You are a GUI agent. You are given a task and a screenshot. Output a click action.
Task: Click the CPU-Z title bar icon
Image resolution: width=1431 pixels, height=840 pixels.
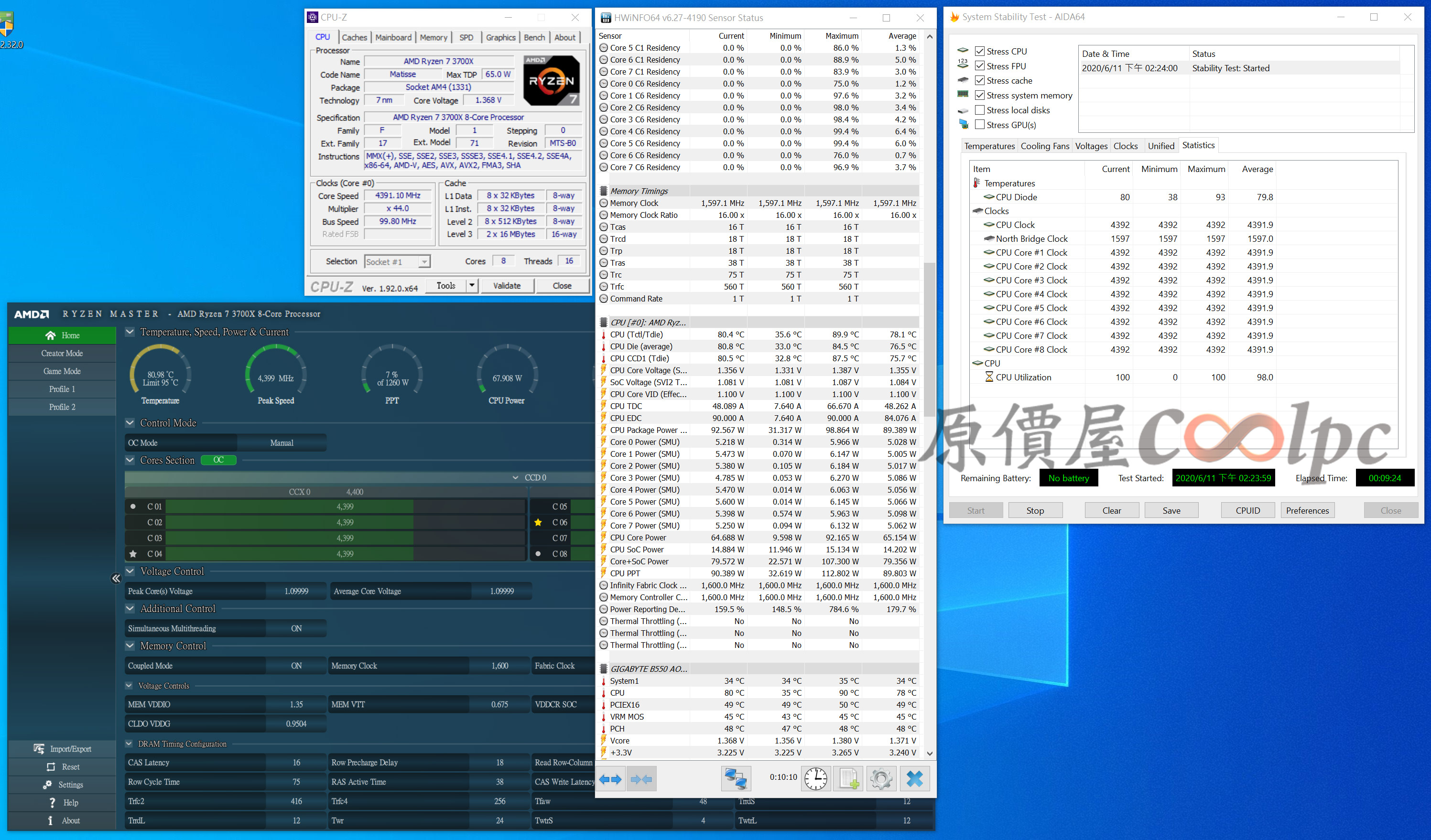pyautogui.click(x=312, y=17)
